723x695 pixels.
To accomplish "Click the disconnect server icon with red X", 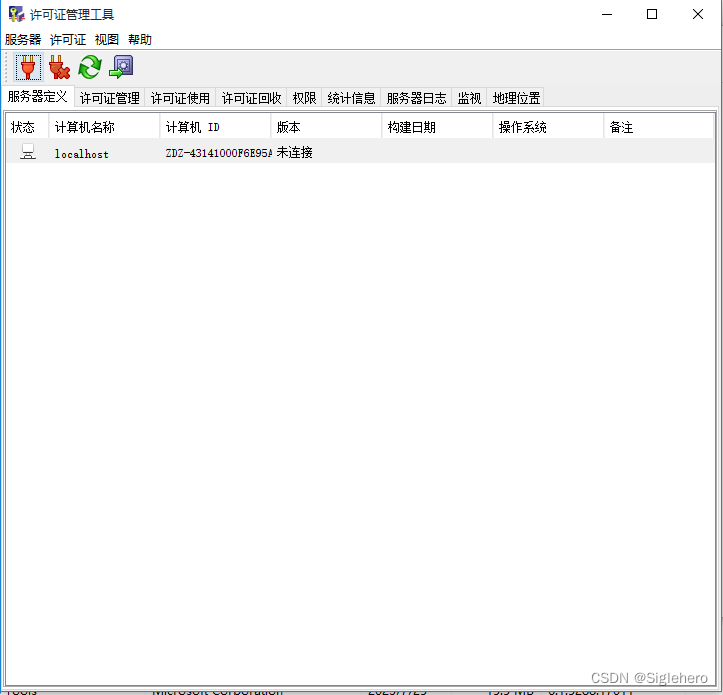I will pos(59,67).
